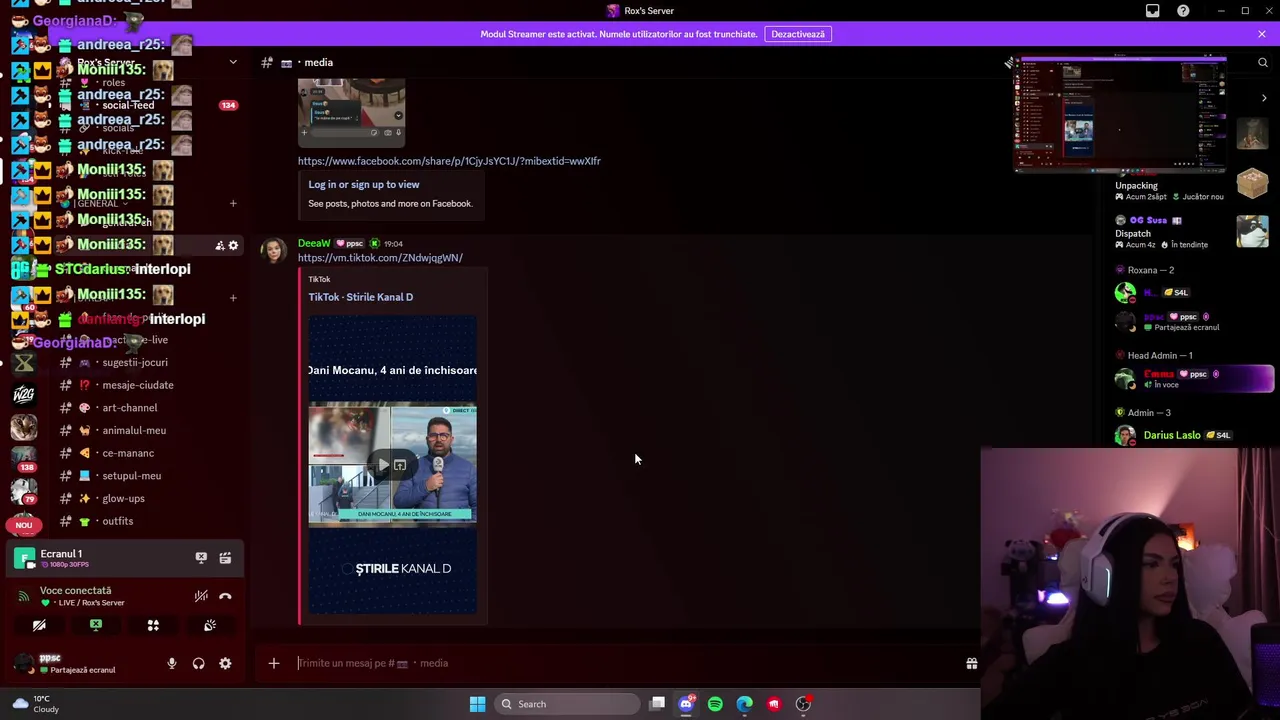Open Spotify from the taskbar
Screen dimensions: 1280x720
pyautogui.click(x=715, y=704)
